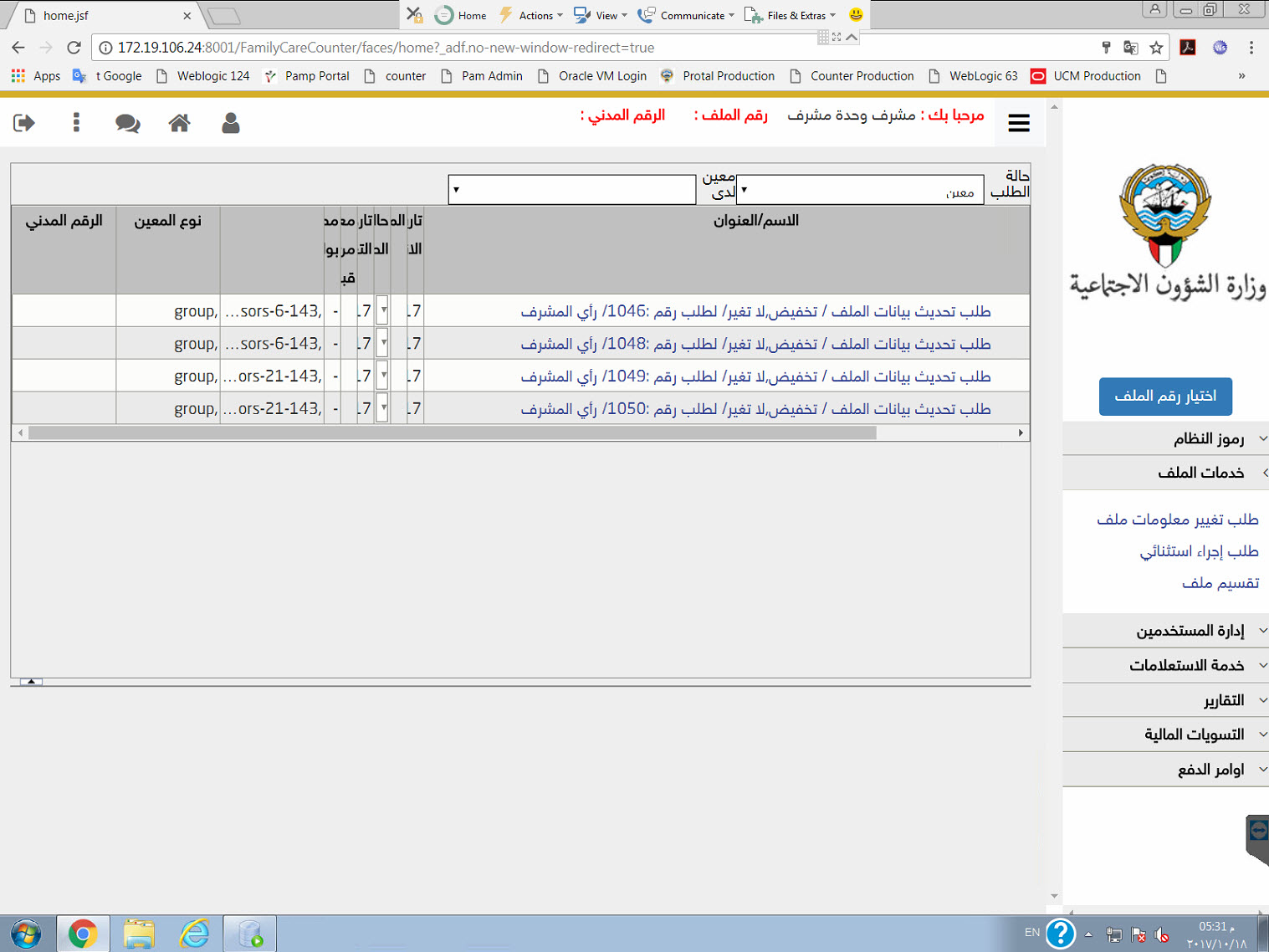This screenshot has width=1269, height=952.
Task: Open Windows Start button
Action: pos(26,934)
